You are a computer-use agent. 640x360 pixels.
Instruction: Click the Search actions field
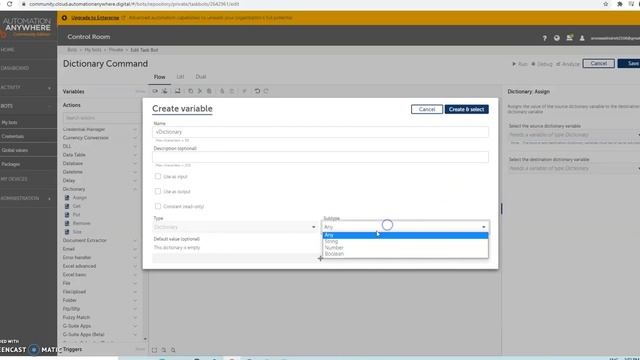coord(101,118)
